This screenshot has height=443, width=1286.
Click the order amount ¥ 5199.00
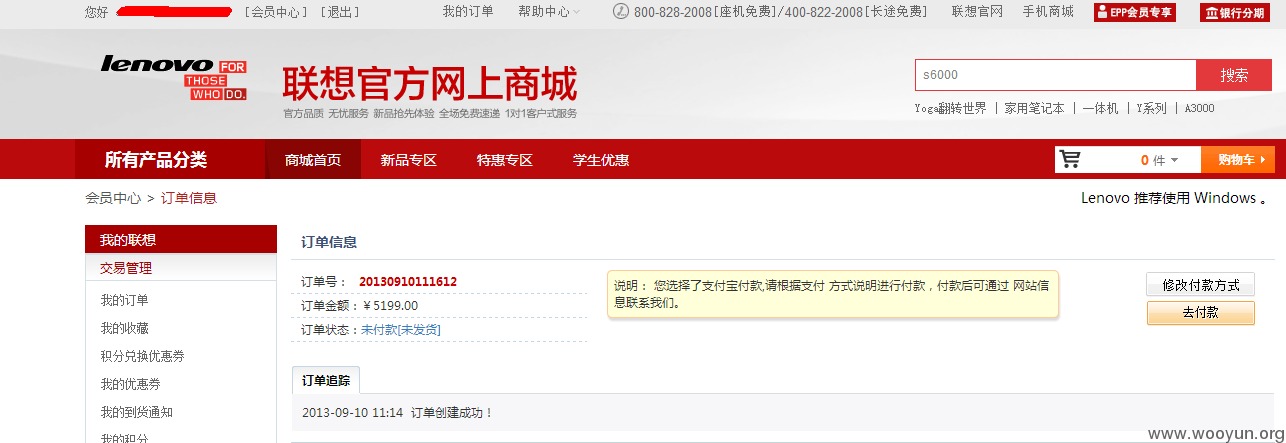390,305
